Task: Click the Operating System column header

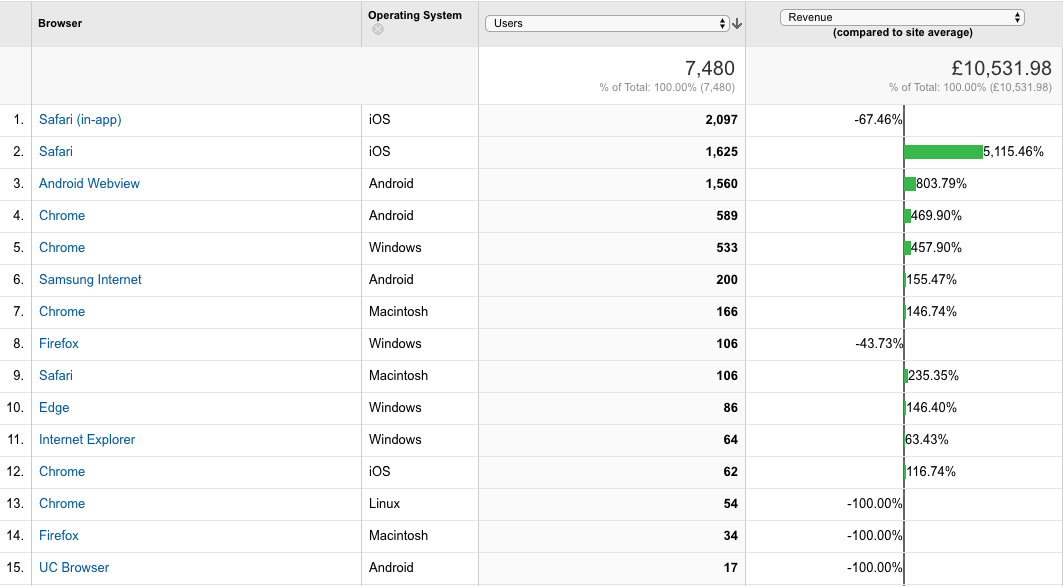Action: 415,15
